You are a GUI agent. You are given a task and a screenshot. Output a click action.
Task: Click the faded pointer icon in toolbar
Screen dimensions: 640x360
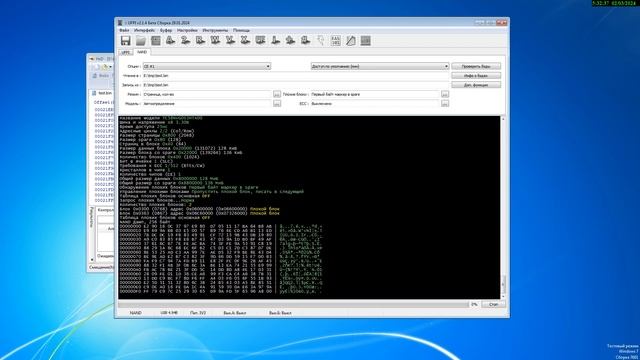click(320, 40)
